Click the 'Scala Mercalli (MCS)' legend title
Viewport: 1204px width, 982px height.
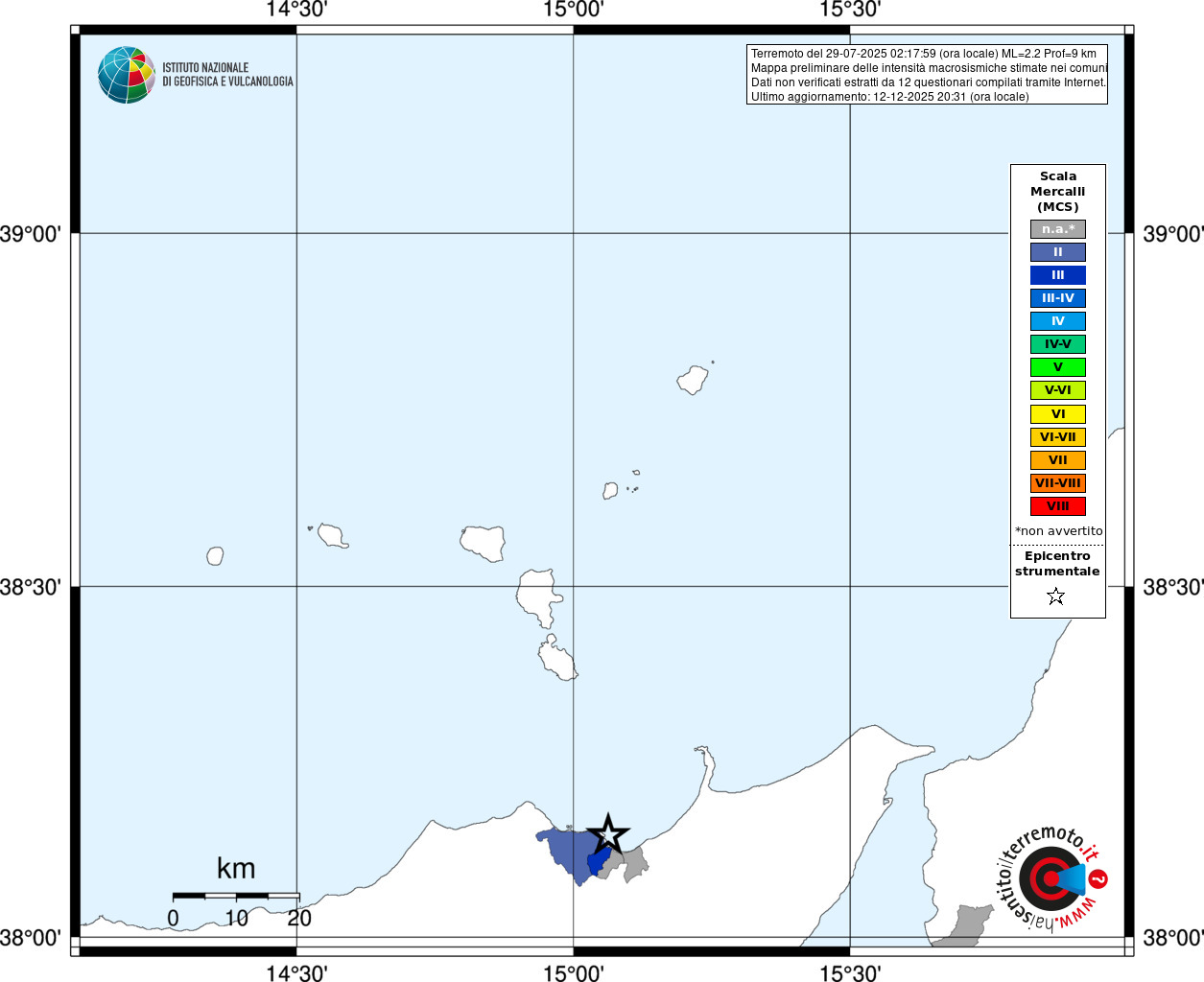coord(1058,192)
